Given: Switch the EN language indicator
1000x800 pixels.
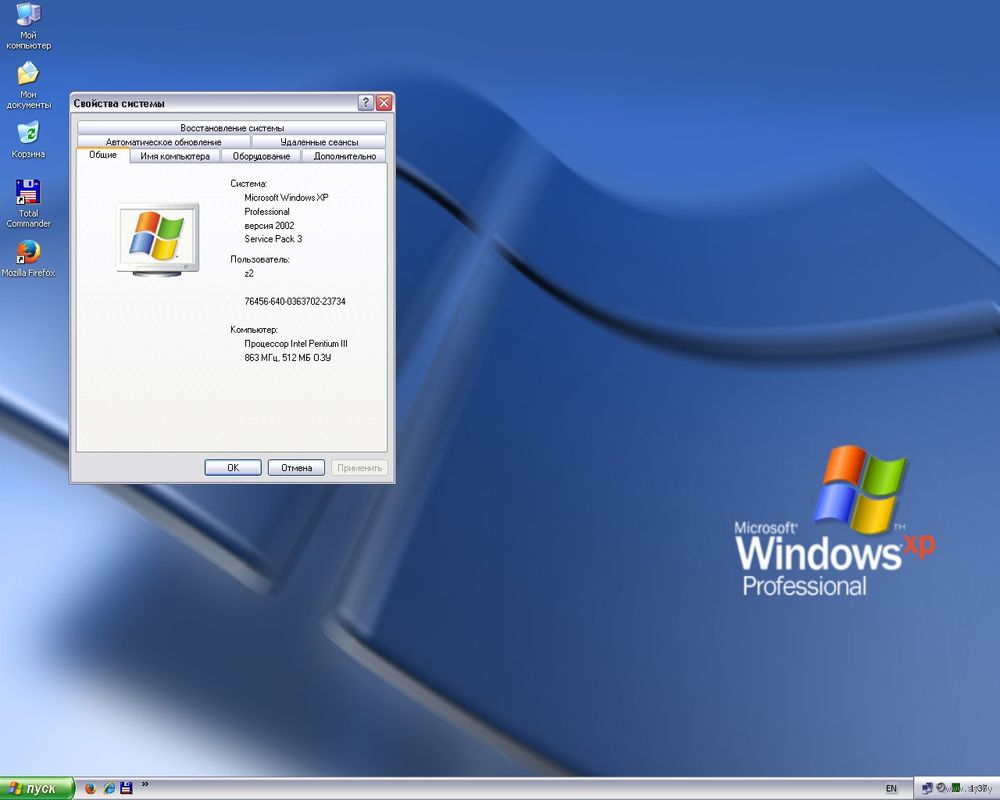Looking at the screenshot, I should coord(891,789).
